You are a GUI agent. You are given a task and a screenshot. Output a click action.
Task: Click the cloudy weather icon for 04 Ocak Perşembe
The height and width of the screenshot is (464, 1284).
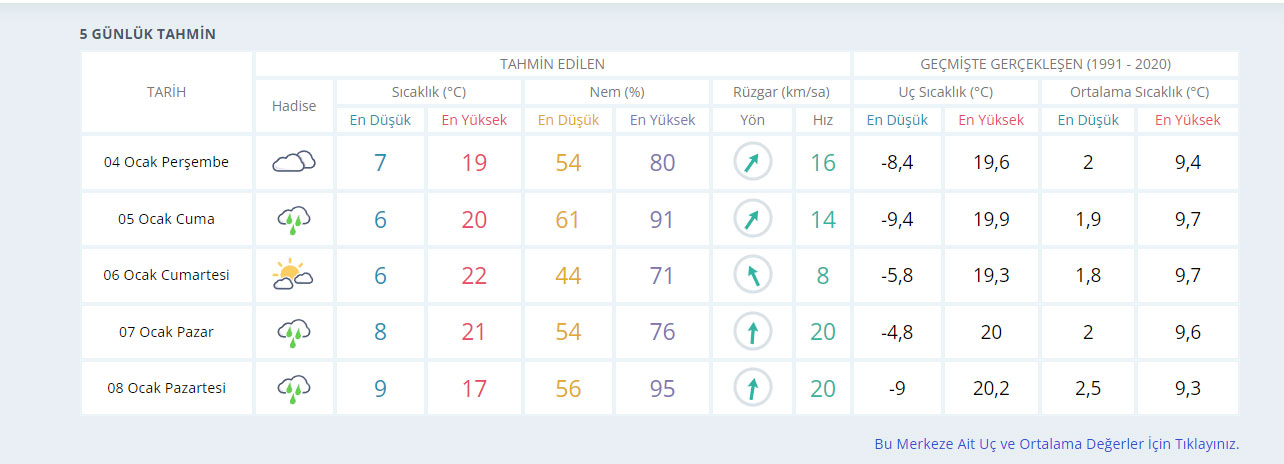293,162
